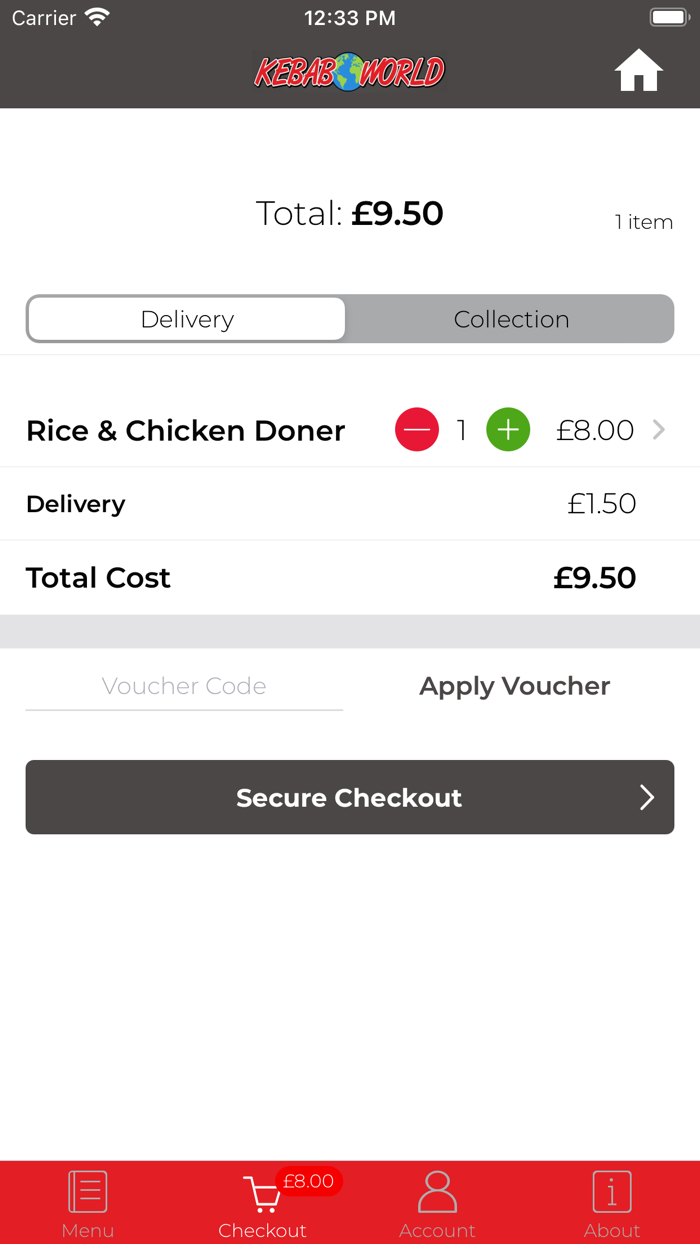Tap Apply Voucher
This screenshot has width=700, height=1244.
[x=514, y=686]
